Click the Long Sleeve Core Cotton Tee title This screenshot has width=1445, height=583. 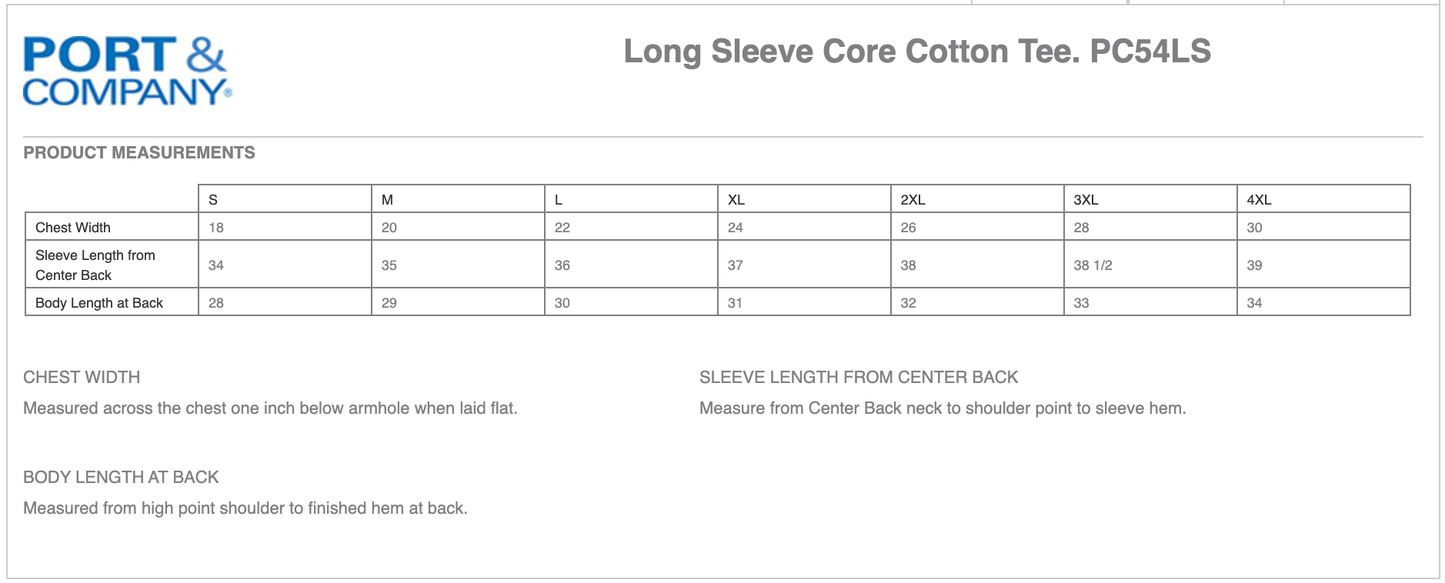point(917,51)
